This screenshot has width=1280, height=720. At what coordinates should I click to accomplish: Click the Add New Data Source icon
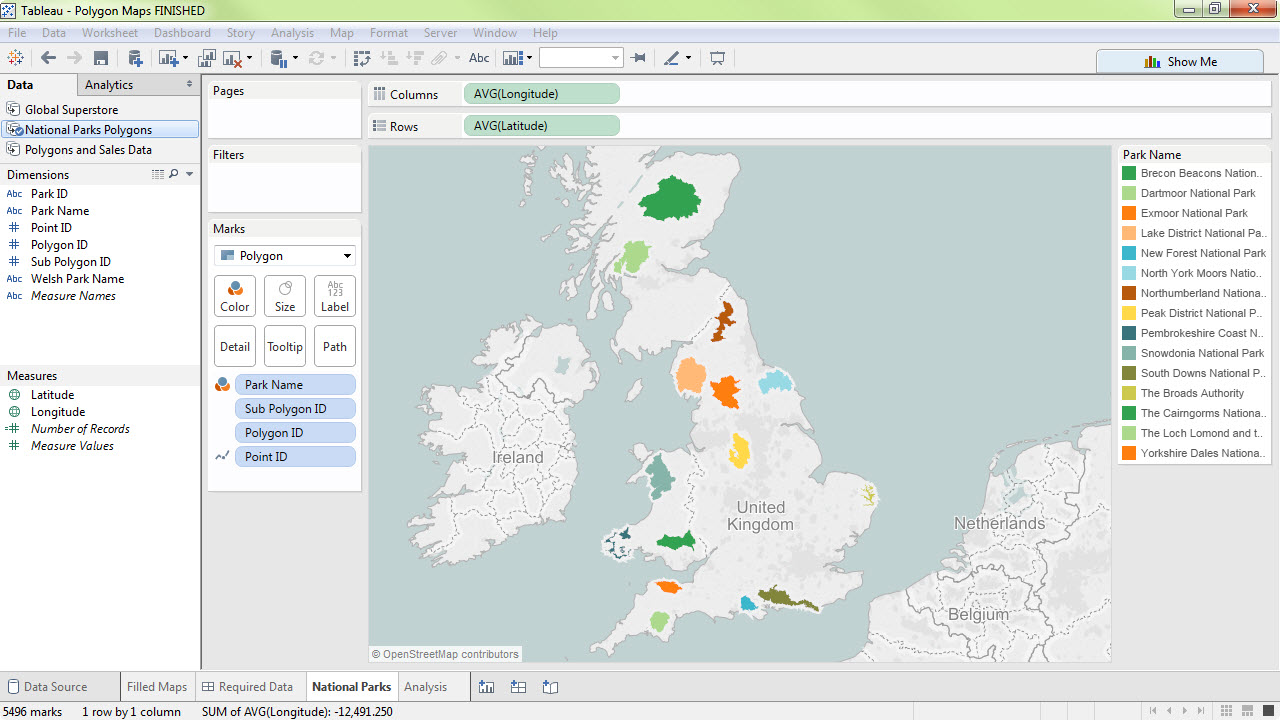[135, 58]
